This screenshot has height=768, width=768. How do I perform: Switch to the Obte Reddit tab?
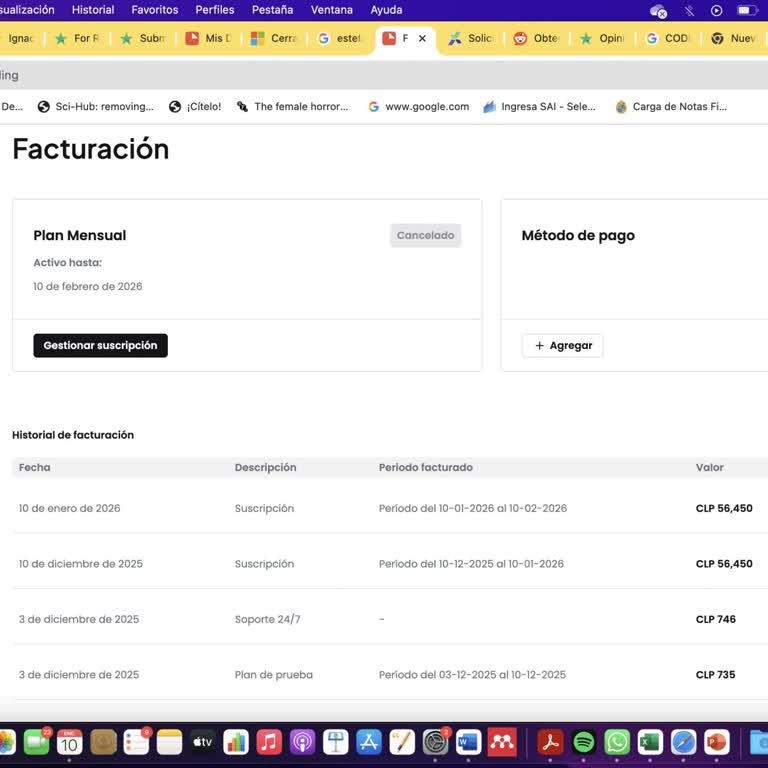[537, 38]
